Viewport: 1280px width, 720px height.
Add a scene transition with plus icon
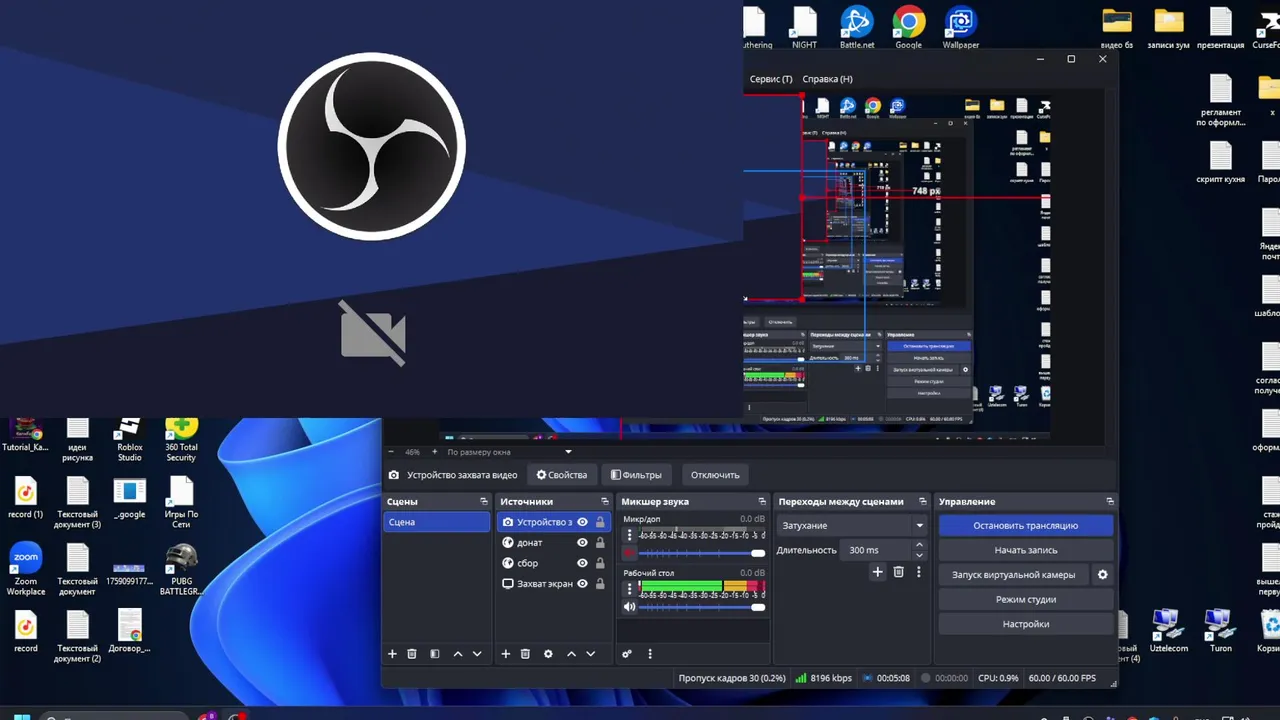tap(878, 572)
